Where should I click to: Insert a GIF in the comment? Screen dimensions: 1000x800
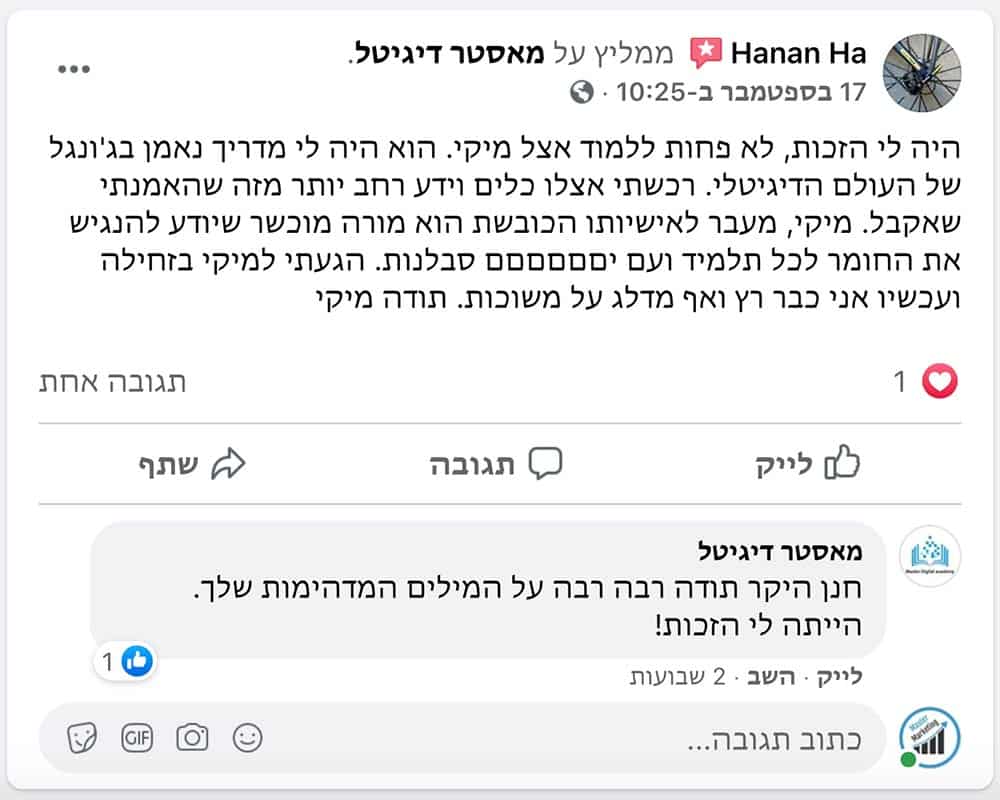click(137, 739)
